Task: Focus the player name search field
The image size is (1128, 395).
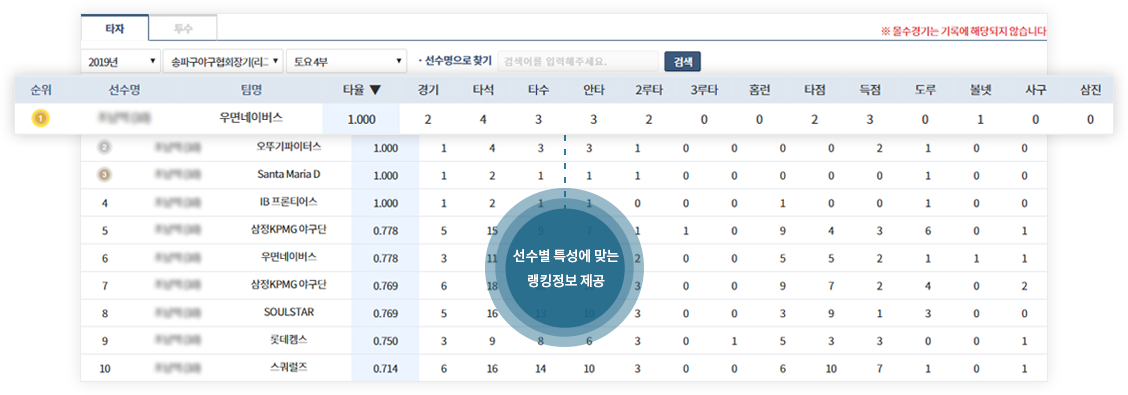Action: pos(578,61)
